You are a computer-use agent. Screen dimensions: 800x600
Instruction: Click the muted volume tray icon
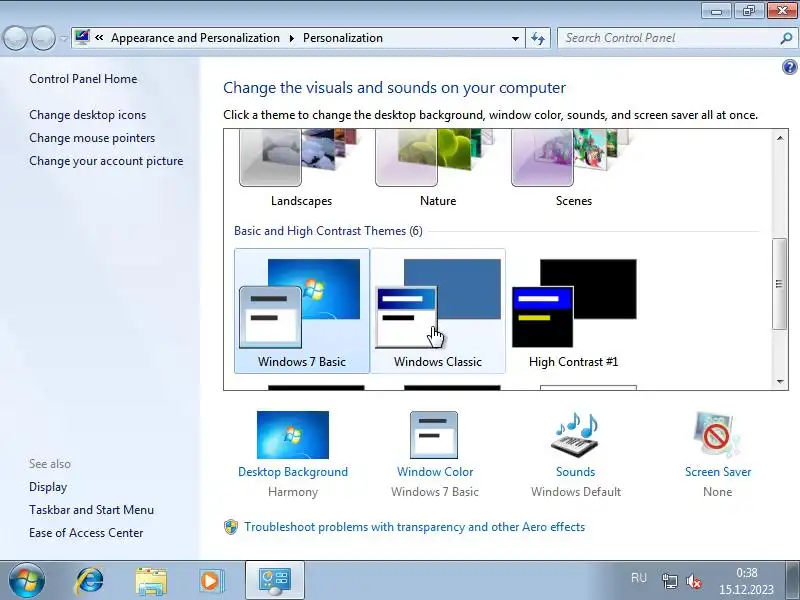694,581
